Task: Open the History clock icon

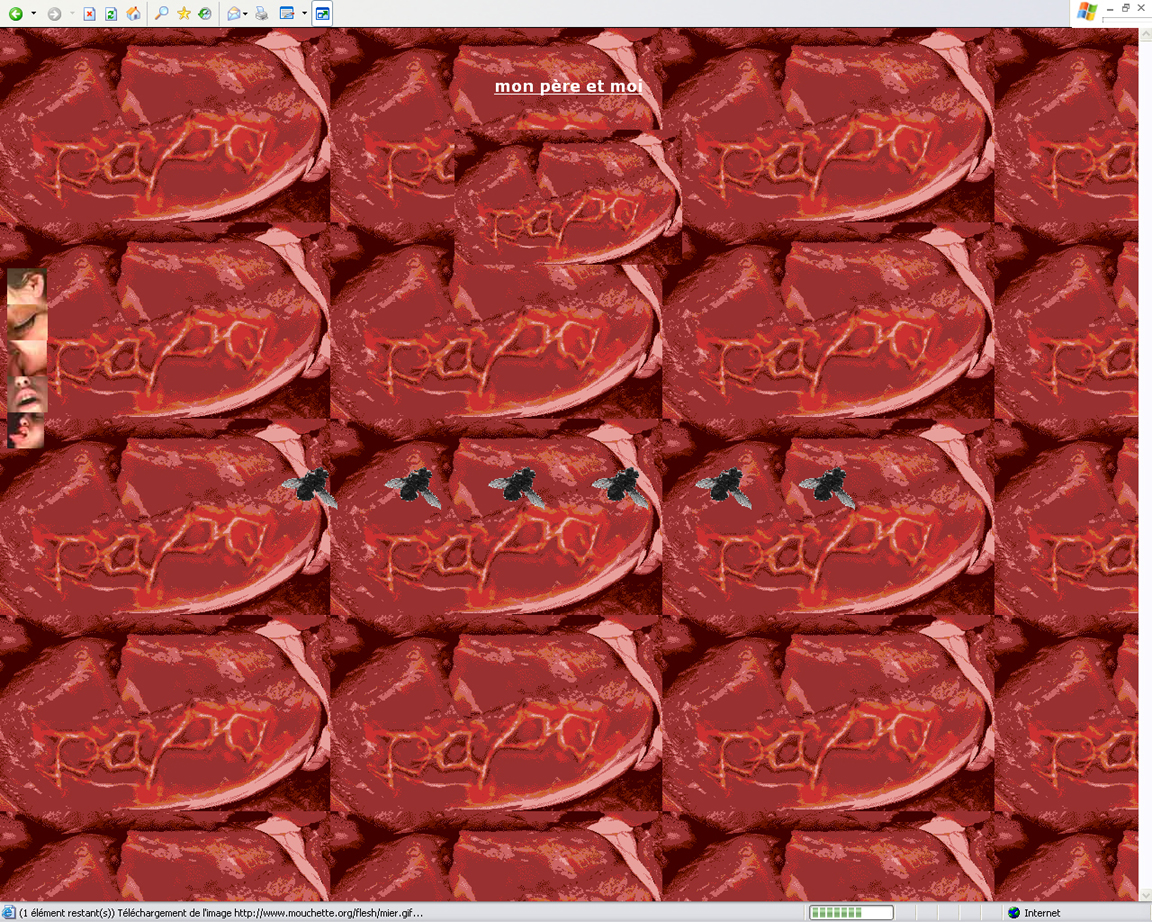Action: click(206, 13)
